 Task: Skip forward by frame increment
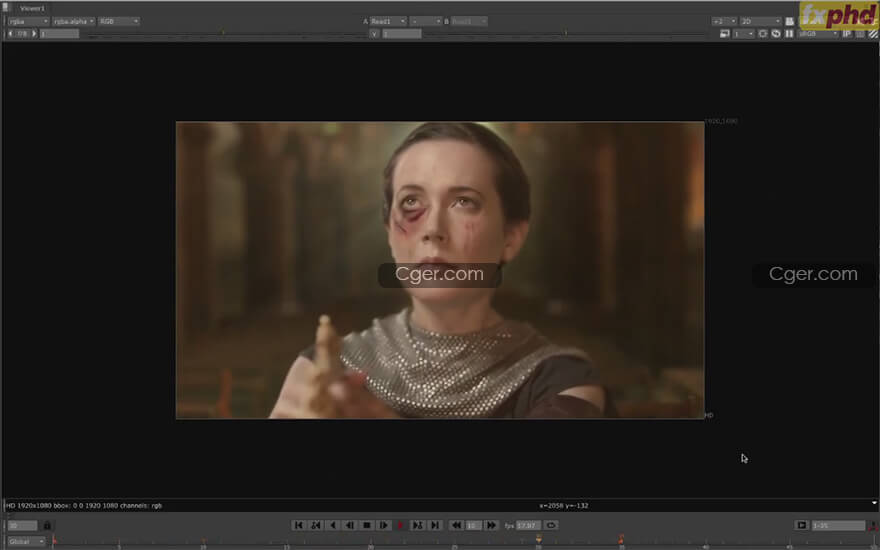pyautogui.click(x=491, y=525)
